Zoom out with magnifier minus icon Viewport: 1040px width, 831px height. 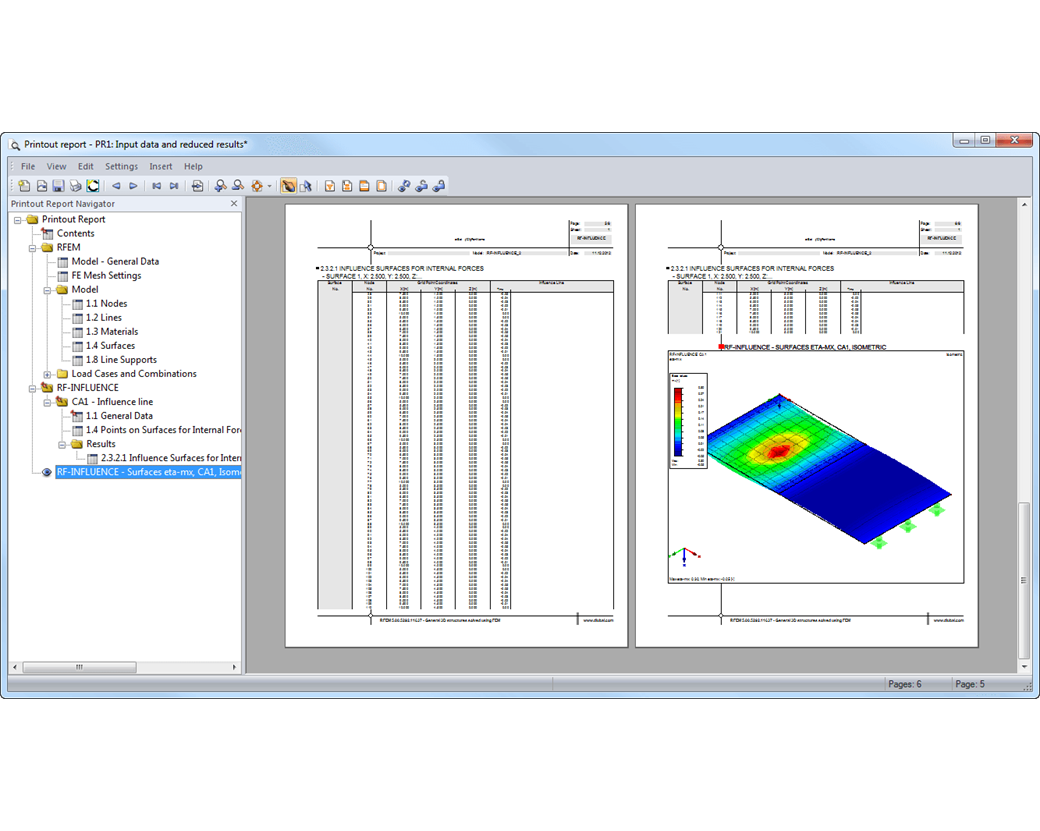pyautogui.click(x=237, y=186)
